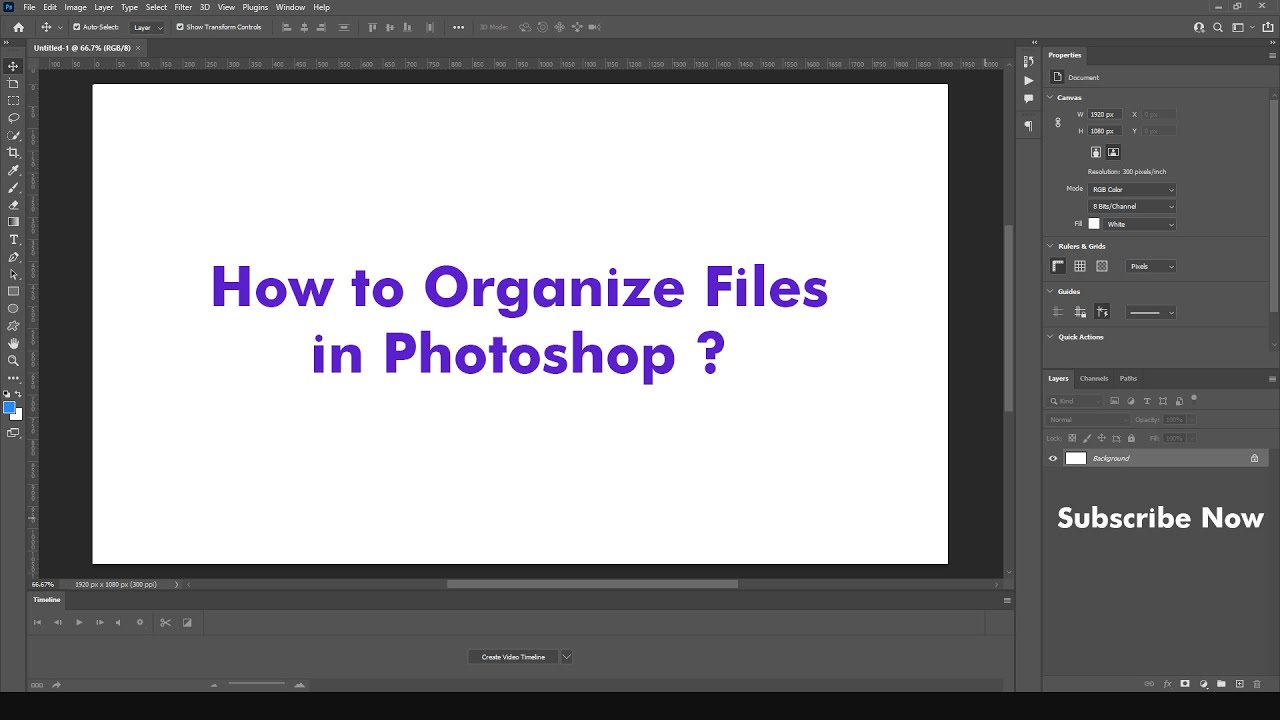Open the Layer auto-select dropdown

click(148, 27)
